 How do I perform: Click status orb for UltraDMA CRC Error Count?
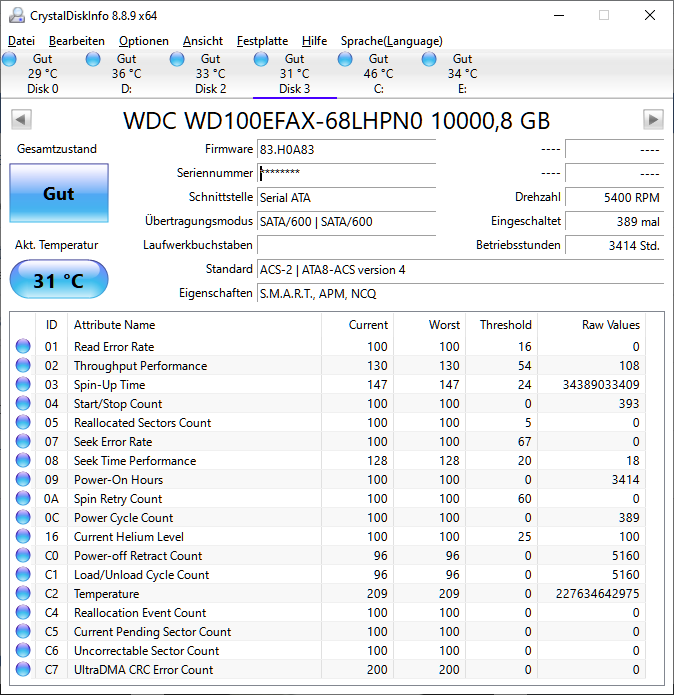tap(23, 669)
